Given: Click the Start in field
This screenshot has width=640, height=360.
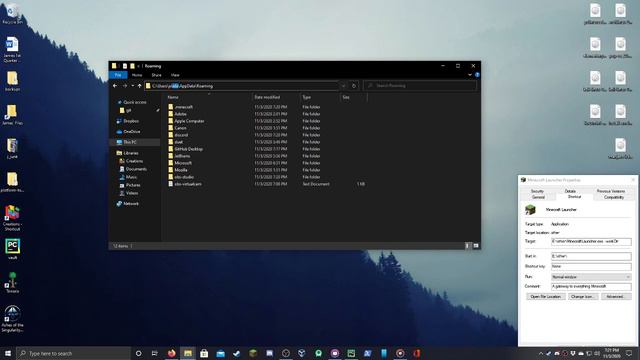Looking at the screenshot, I should 591,256.
